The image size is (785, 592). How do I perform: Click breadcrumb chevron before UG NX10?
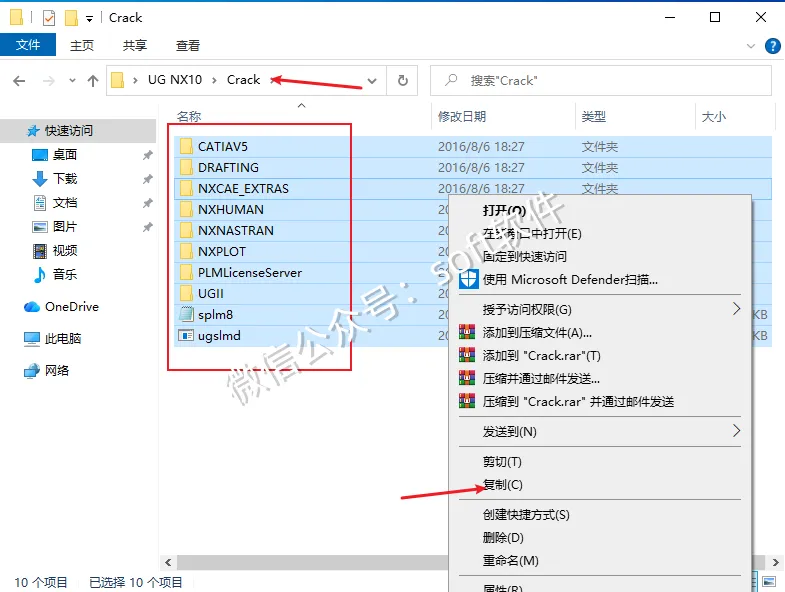[x=135, y=81]
